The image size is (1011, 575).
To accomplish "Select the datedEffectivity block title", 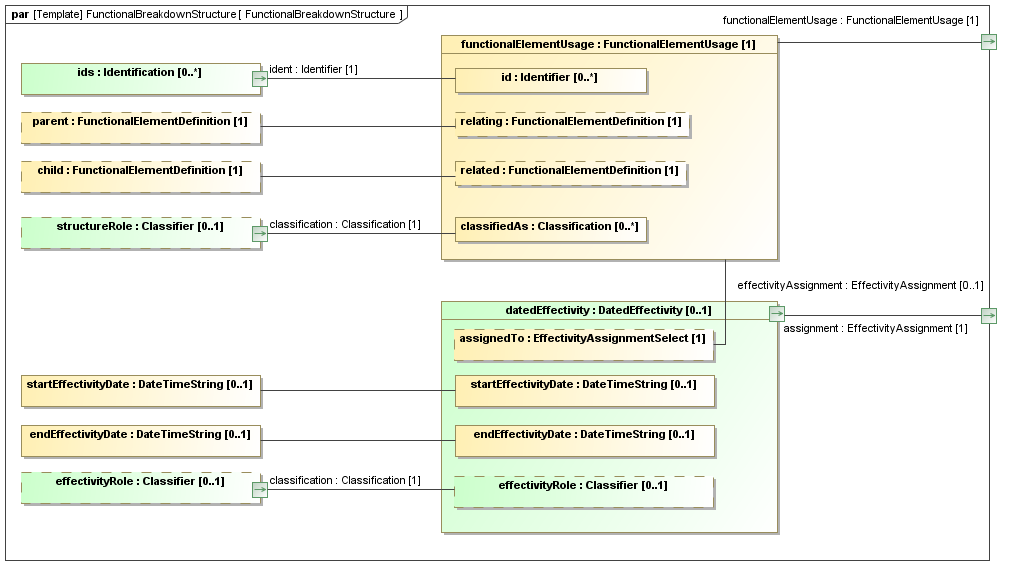I will (x=608, y=310).
